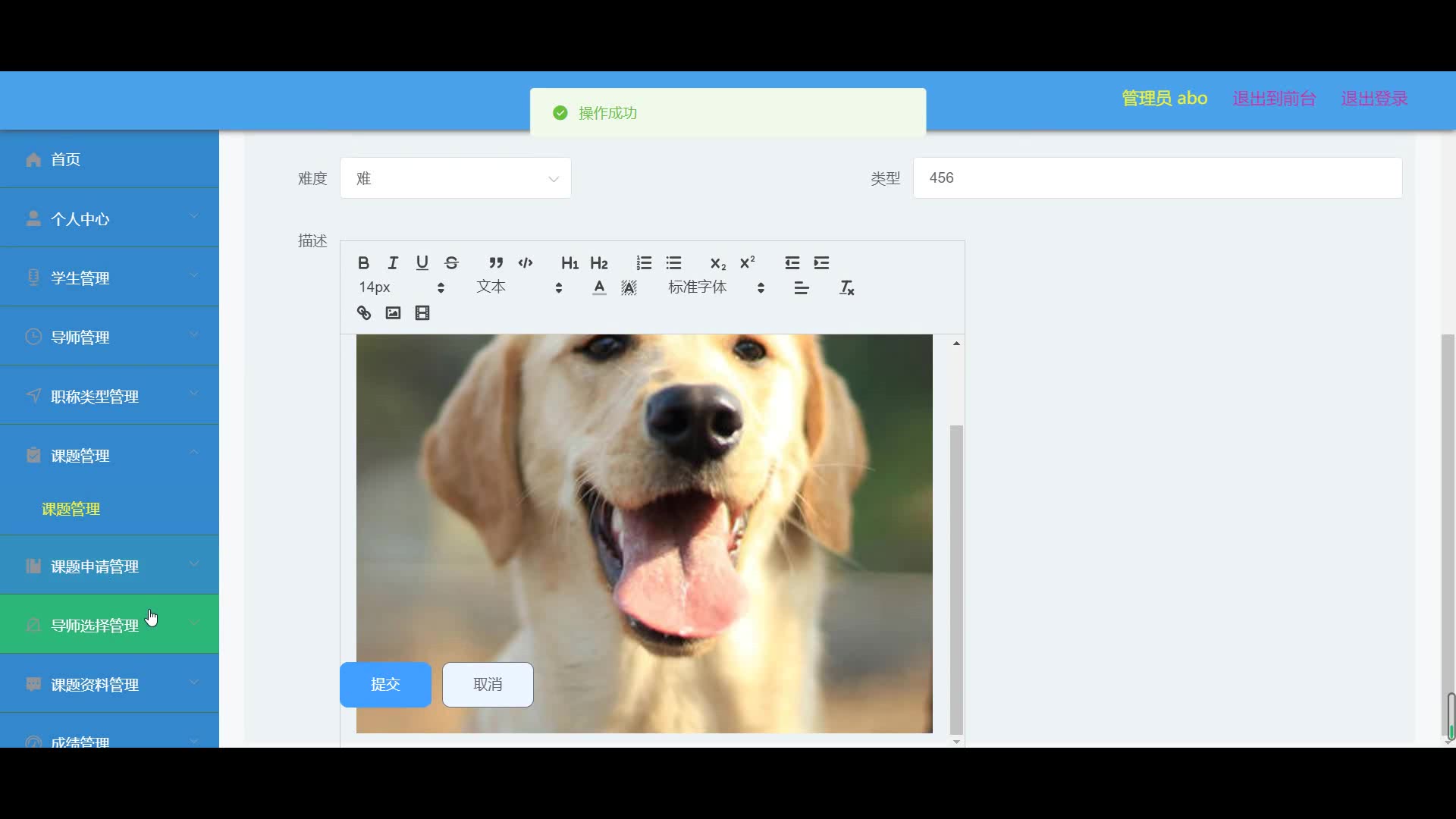
Task: Apply strikethrough text formatting
Action: 452,263
